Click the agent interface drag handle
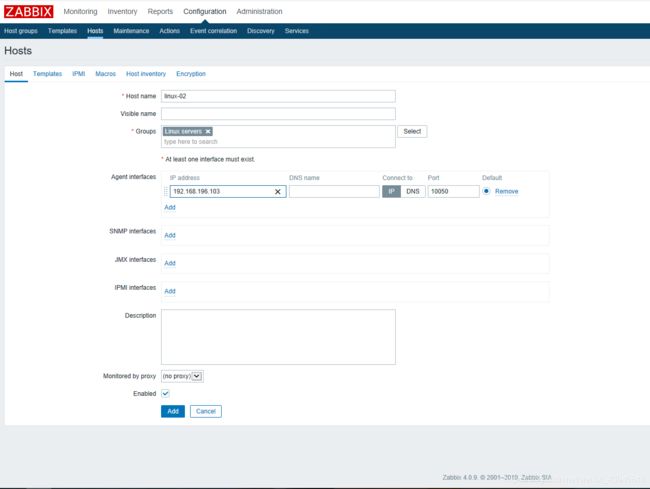 tap(166, 191)
